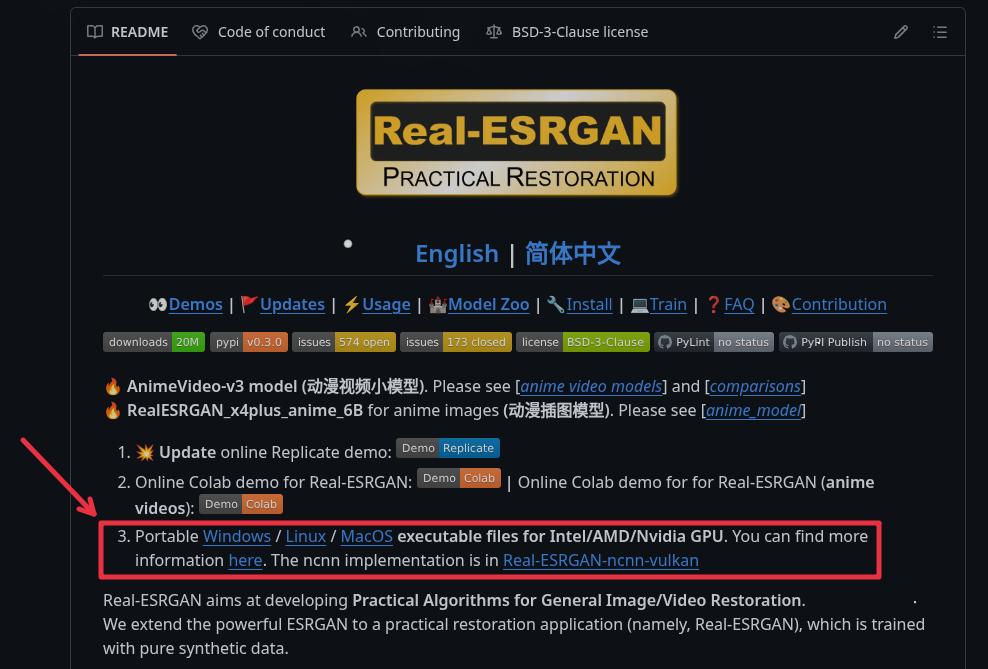Click the issues 173 closed badge
The height and width of the screenshot is (669, 988).
point(456,342)
